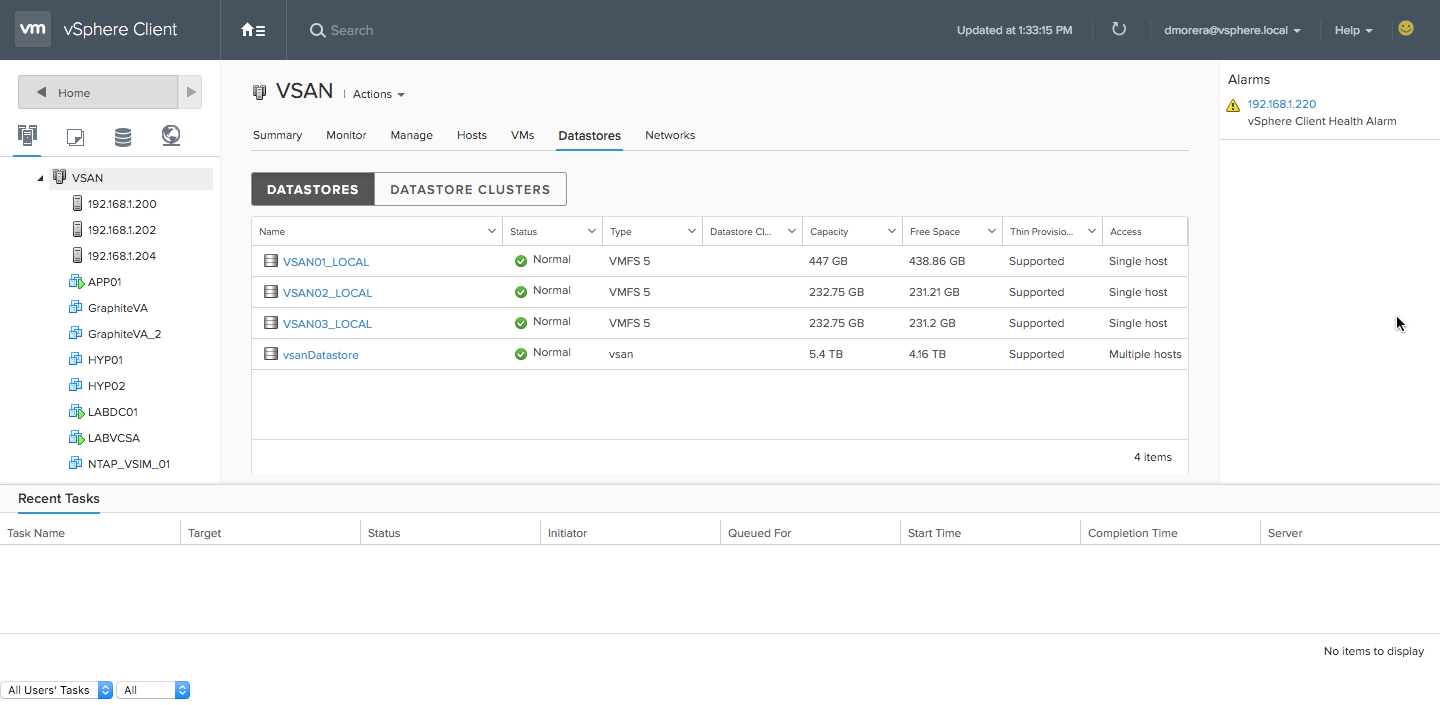Open the Hosts and Clusters inventory icon
The width and height of the screenshot is (1440, 705).
[27, 136]
